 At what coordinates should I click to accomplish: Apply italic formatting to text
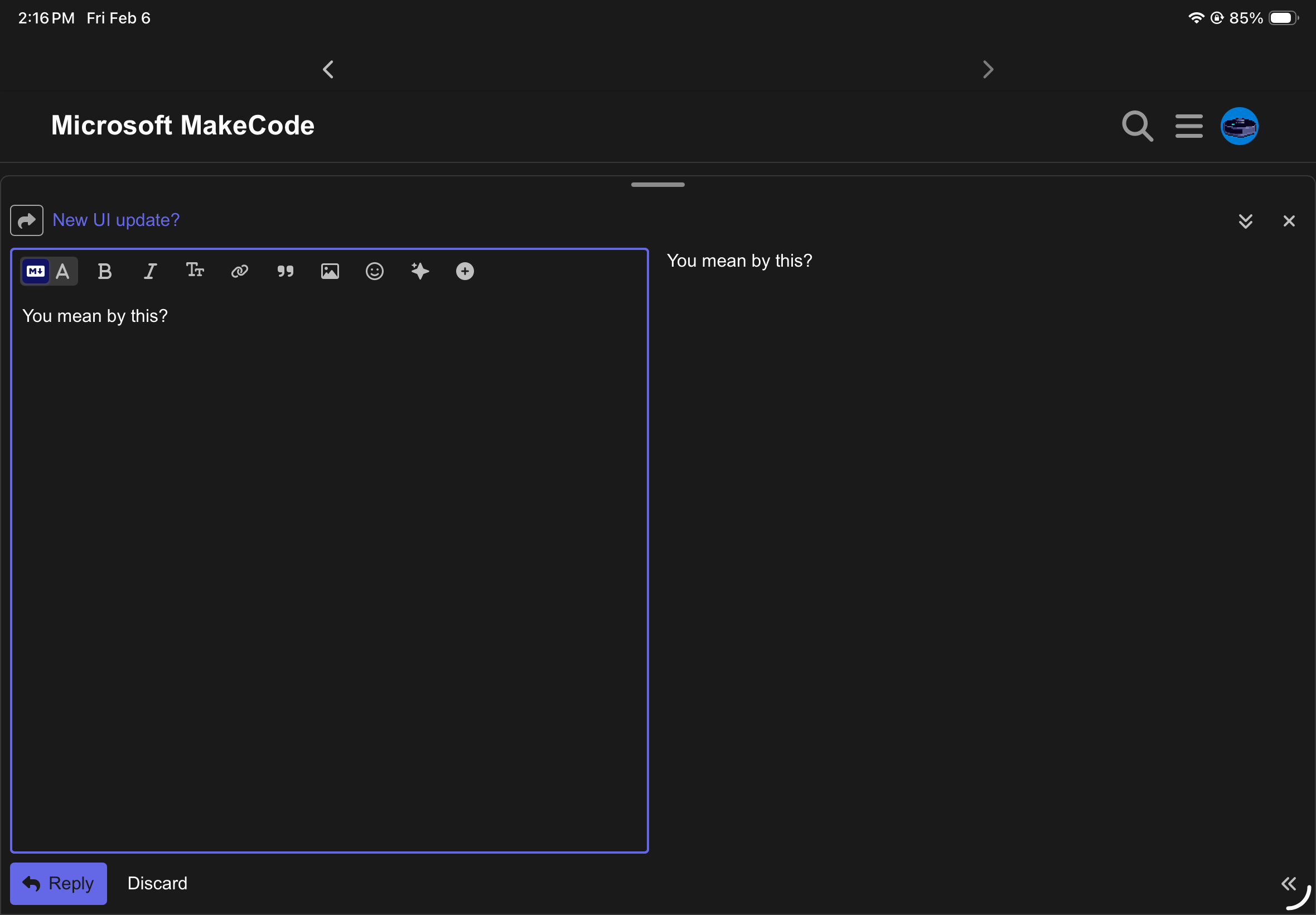pos(149,271)
